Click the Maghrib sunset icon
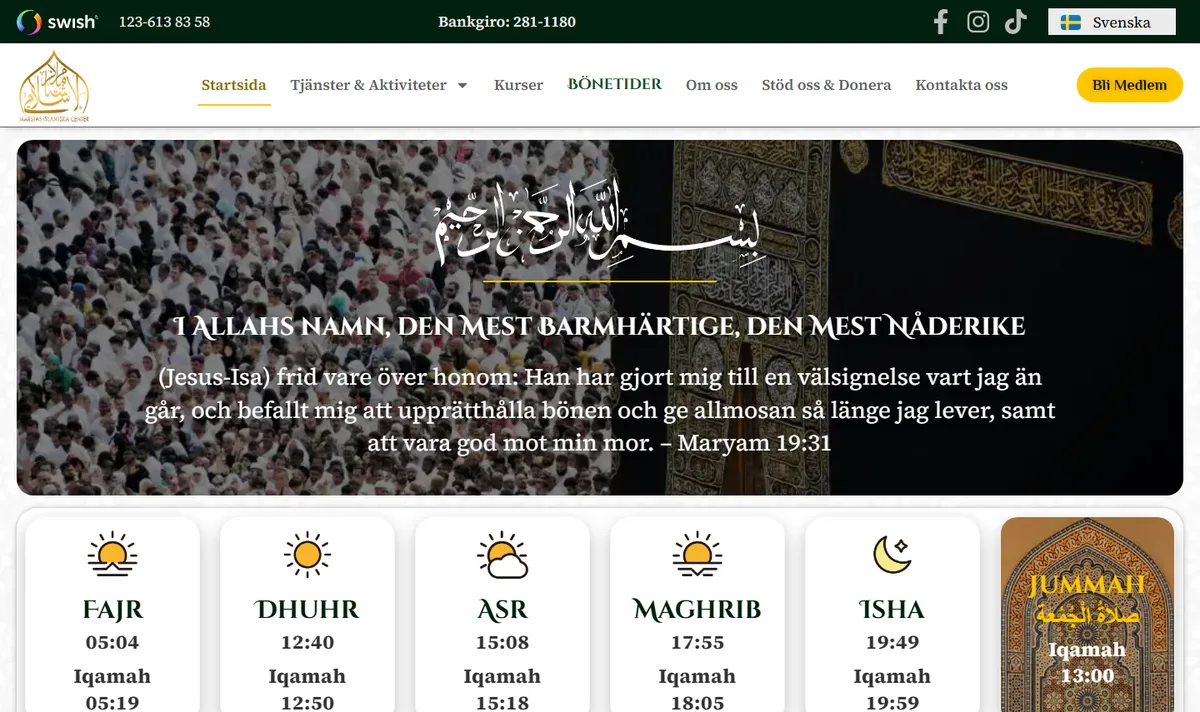This screenshot has height=712, width=1200. click(x=697, y=555)
